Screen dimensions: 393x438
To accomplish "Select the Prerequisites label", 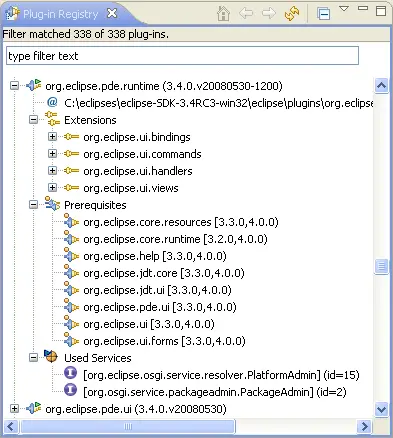I will [x=95, y=205].
